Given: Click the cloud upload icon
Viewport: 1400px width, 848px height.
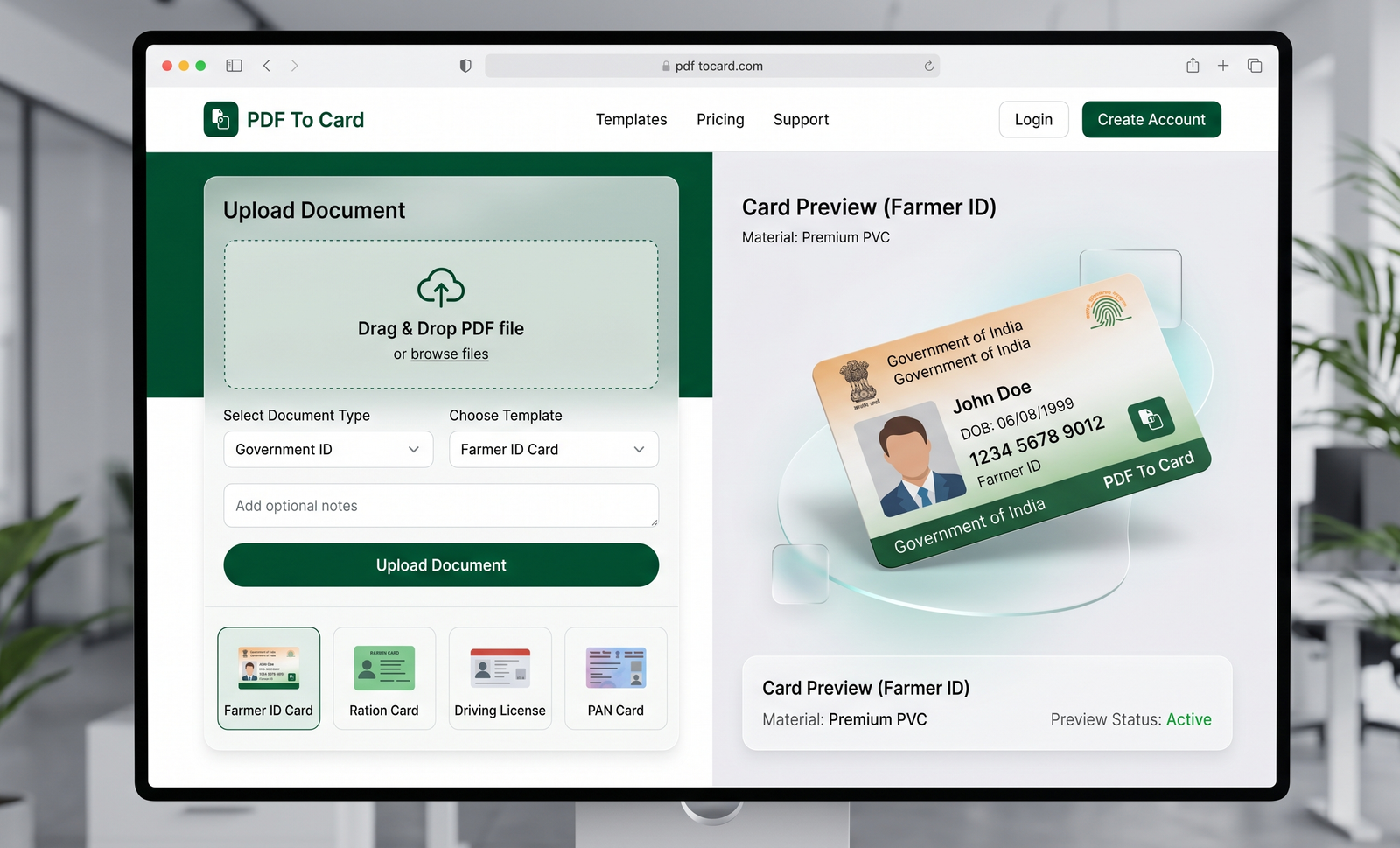Looking at the screenshot, I should (441, 287).
